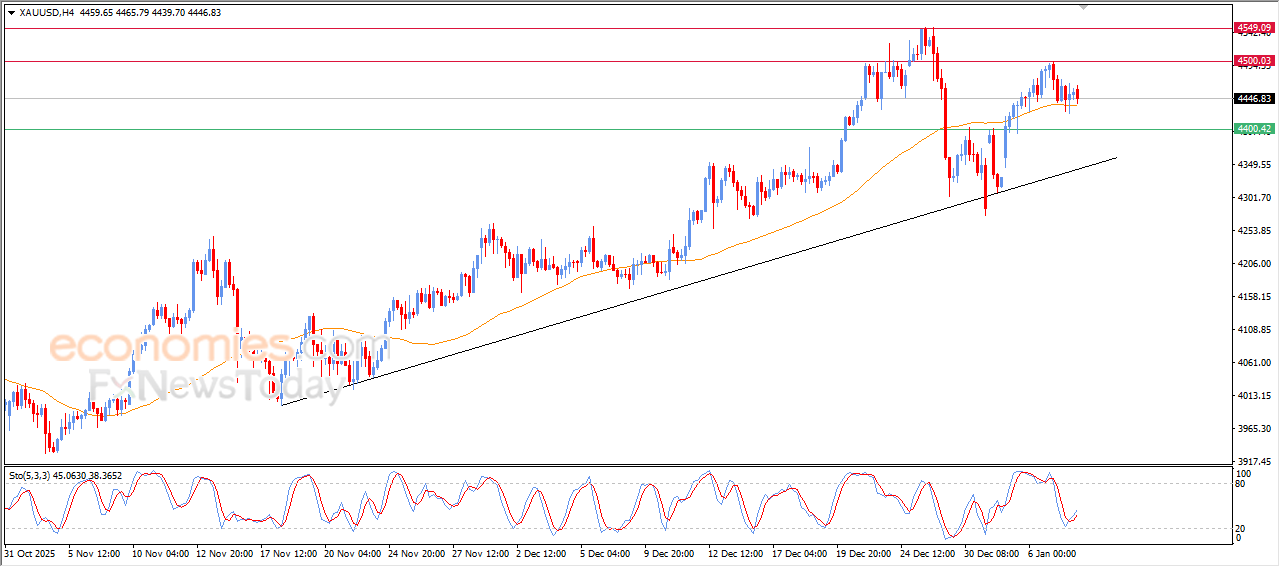
Task: Click the 4206.00 price axis value
Action: click(x=1253, y=264)
